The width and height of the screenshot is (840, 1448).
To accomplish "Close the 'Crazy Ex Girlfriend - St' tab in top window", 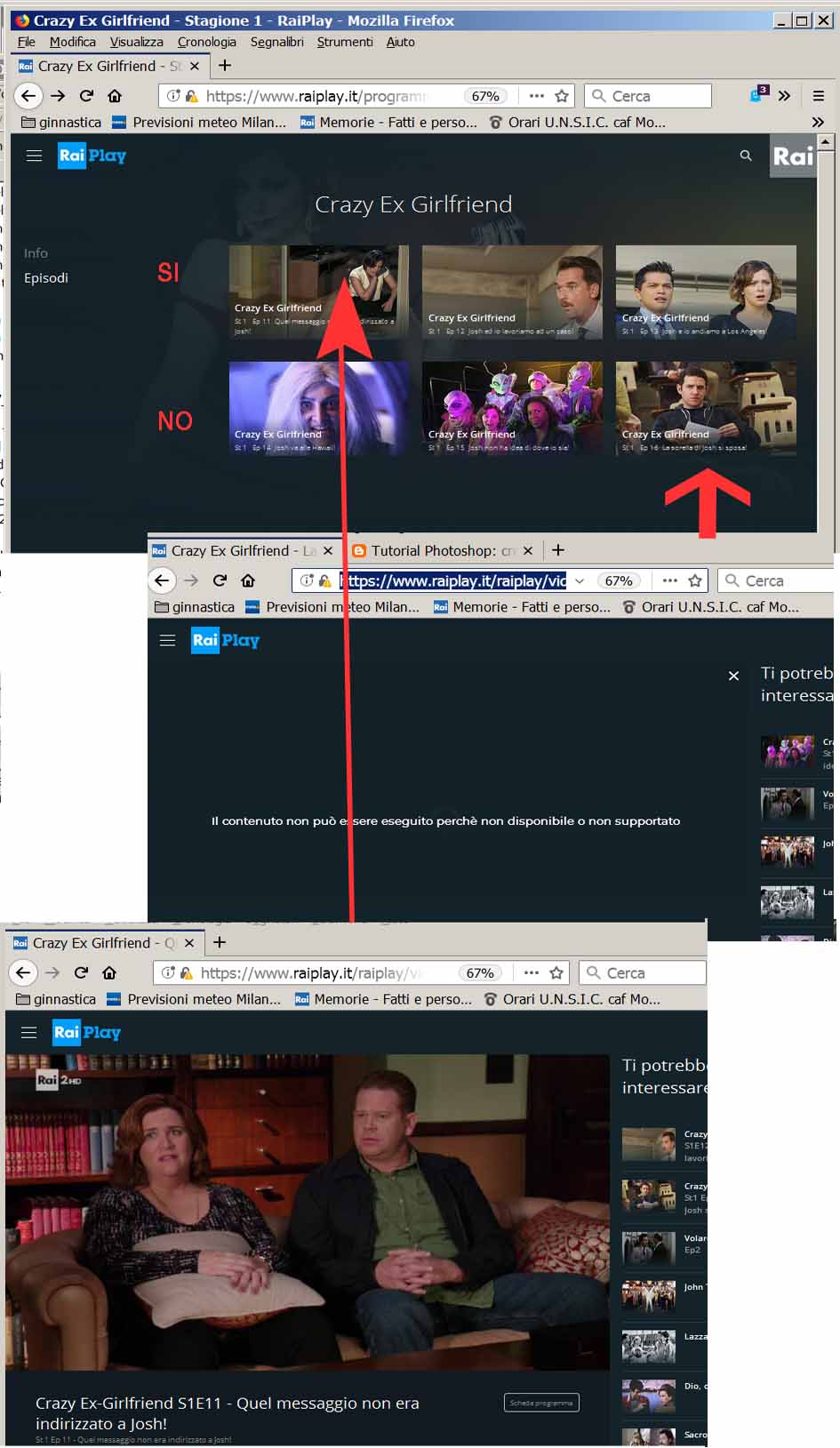I will pos(195,66).
